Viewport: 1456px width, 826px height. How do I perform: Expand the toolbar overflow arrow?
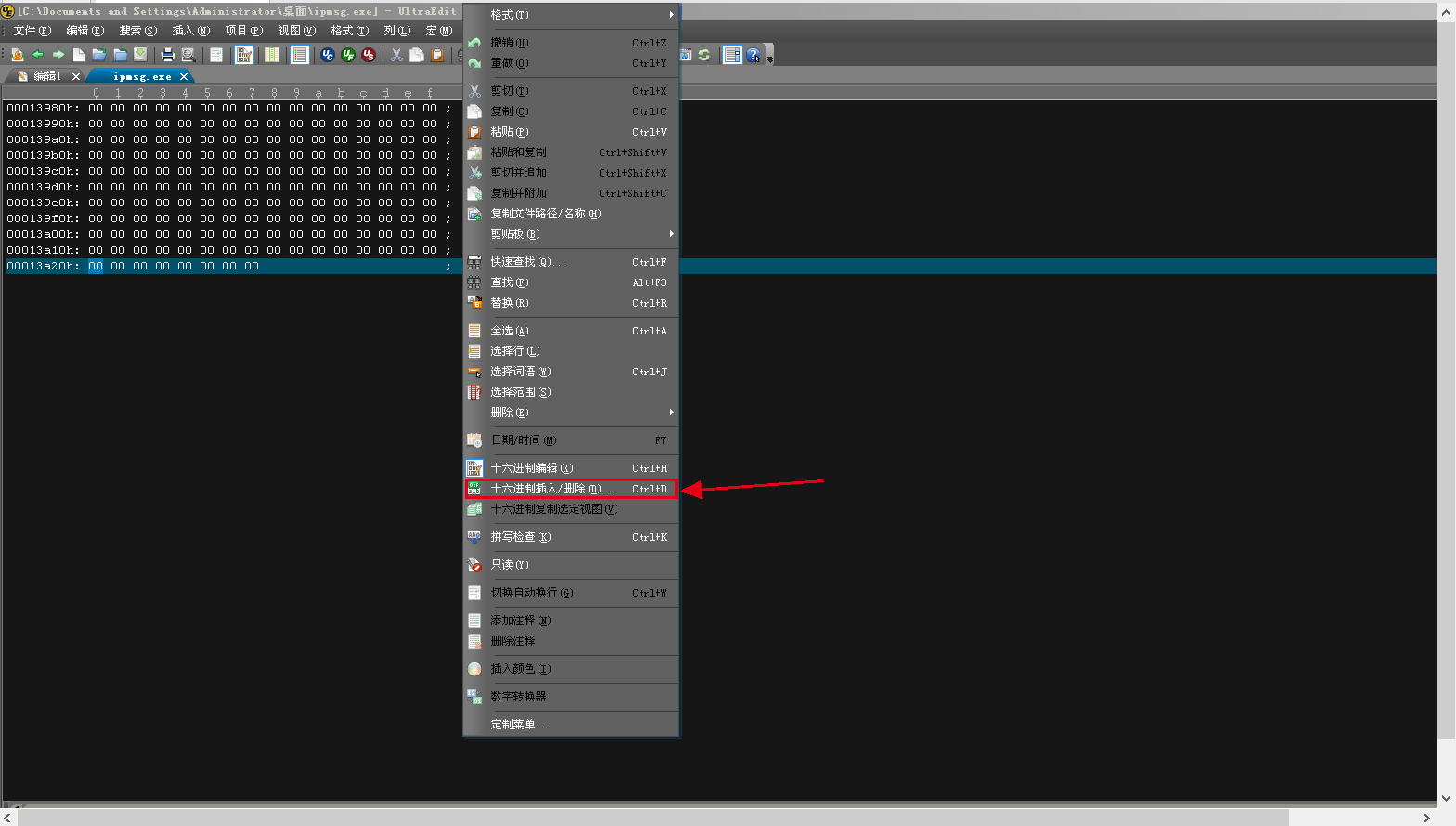(x=770, y=56)
